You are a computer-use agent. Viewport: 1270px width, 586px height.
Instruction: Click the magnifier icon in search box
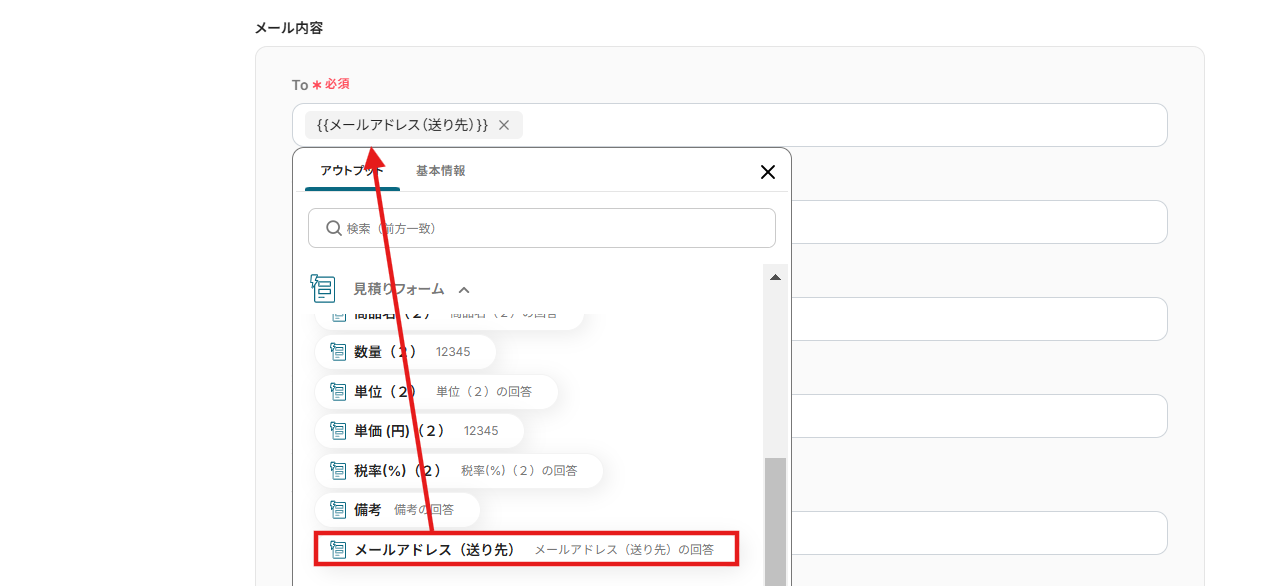click(334, 228)
